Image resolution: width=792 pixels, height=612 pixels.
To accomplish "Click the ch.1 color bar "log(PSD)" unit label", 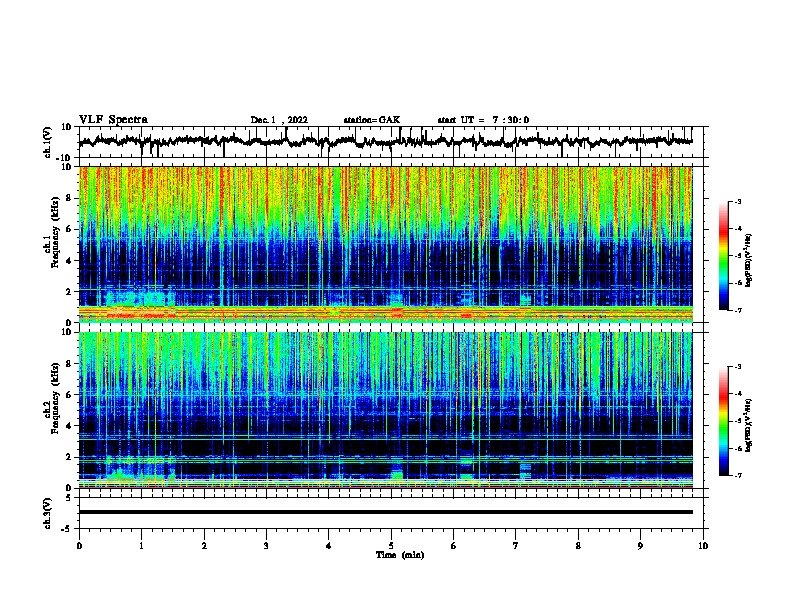I will click(749, 260).
